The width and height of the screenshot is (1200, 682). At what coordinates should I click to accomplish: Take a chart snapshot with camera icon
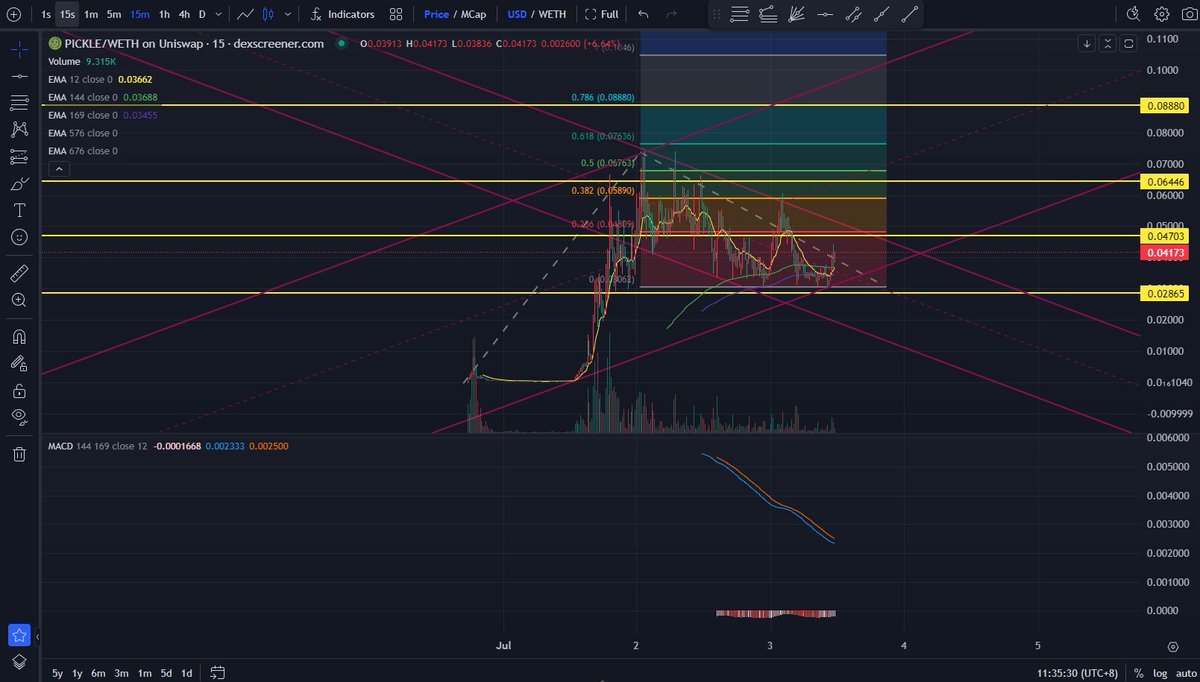tap(1188, 15)
